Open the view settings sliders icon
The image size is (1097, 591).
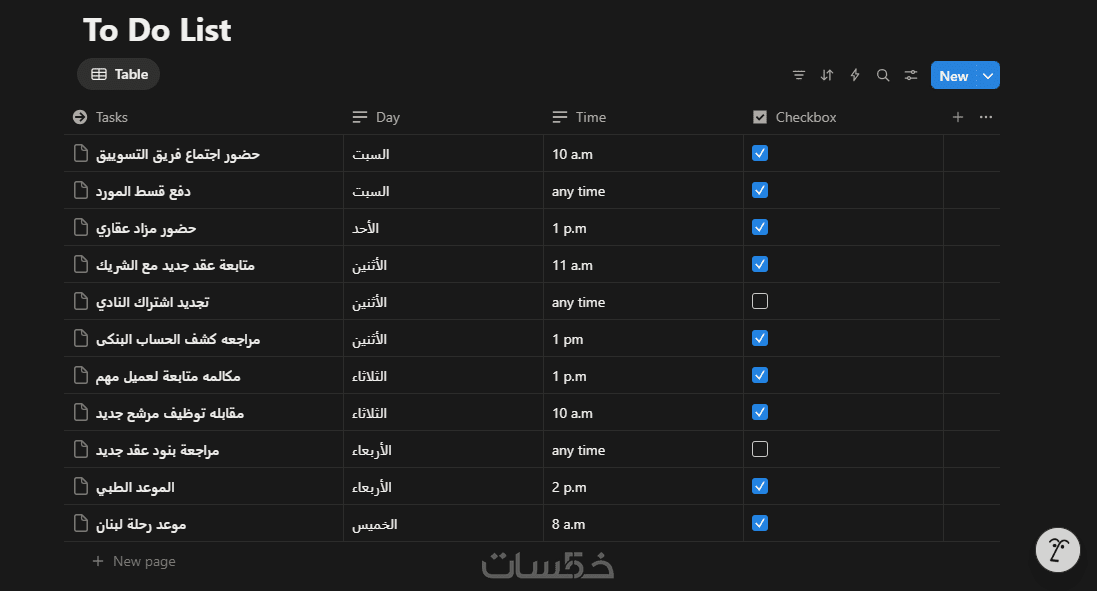point(911,75)
